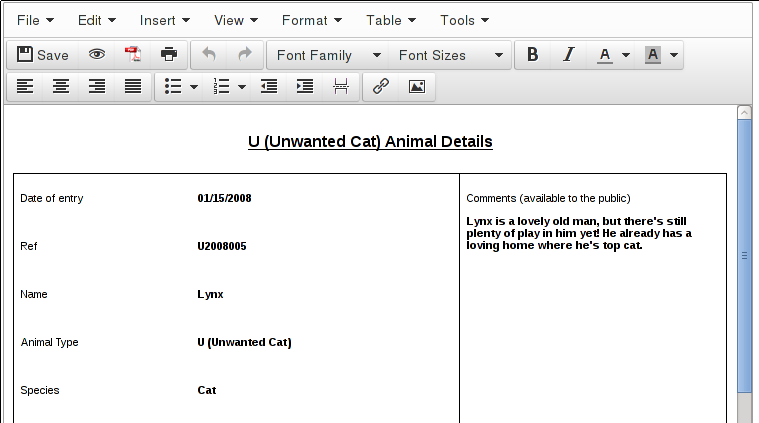Click the Preview eye icon

coord(97,55)
